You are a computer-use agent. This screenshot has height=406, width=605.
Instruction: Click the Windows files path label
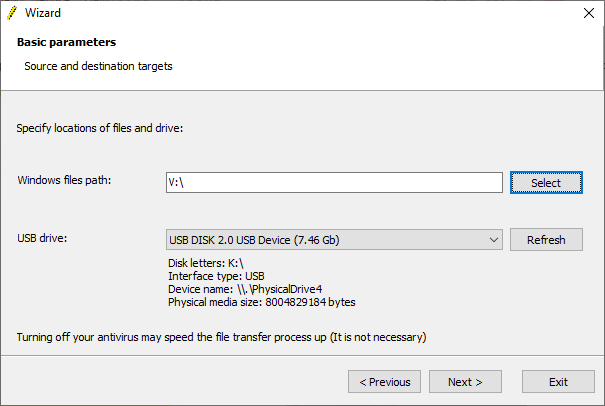[64, 180]
